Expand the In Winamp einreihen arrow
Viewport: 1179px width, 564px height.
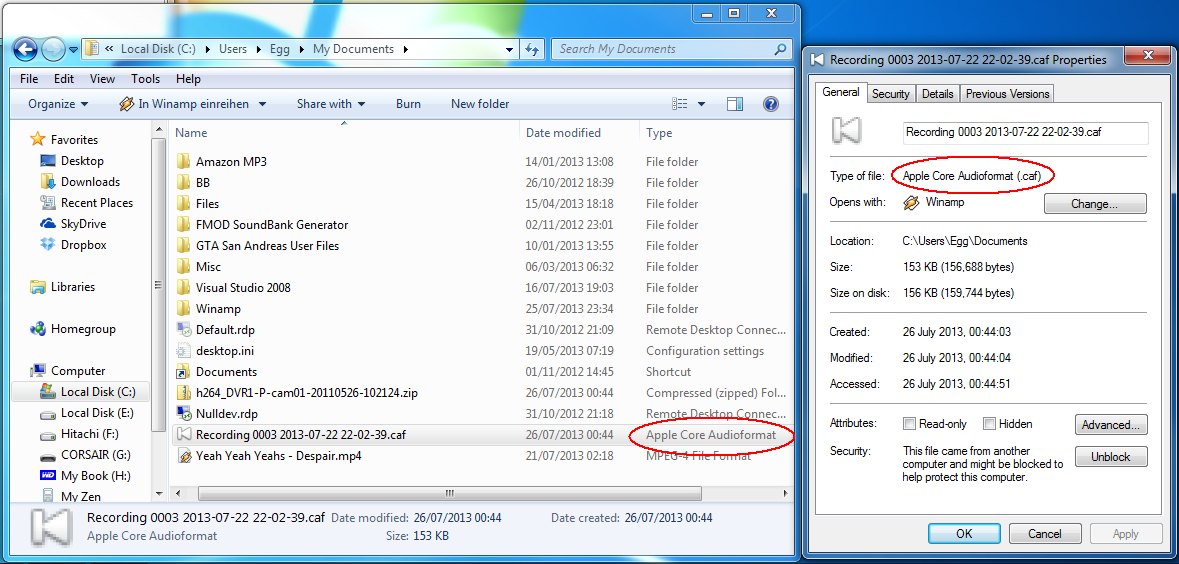pos(263,105)
